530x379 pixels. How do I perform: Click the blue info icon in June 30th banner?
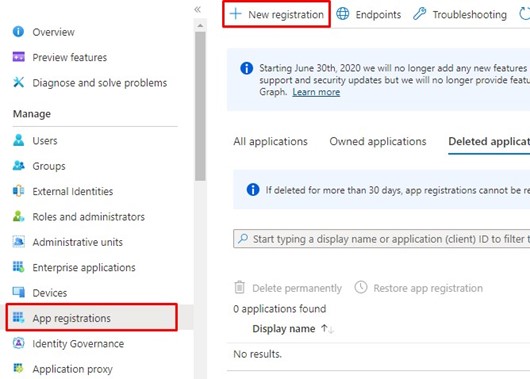coord(246,68)
